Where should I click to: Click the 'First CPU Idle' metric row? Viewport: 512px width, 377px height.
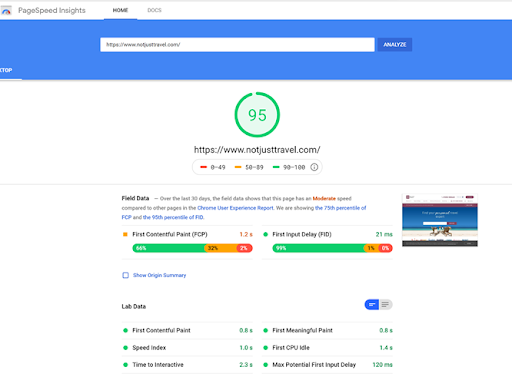(327, 348)
